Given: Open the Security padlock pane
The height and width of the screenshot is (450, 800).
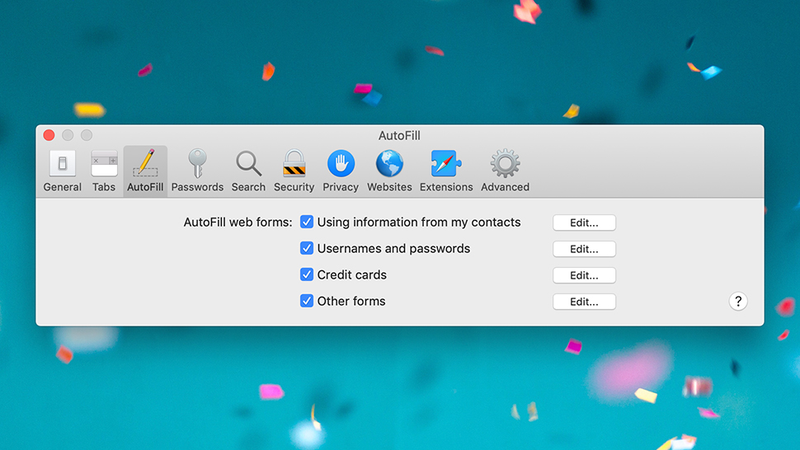Looking at the screenshot, I should click(x=294, y=171).
